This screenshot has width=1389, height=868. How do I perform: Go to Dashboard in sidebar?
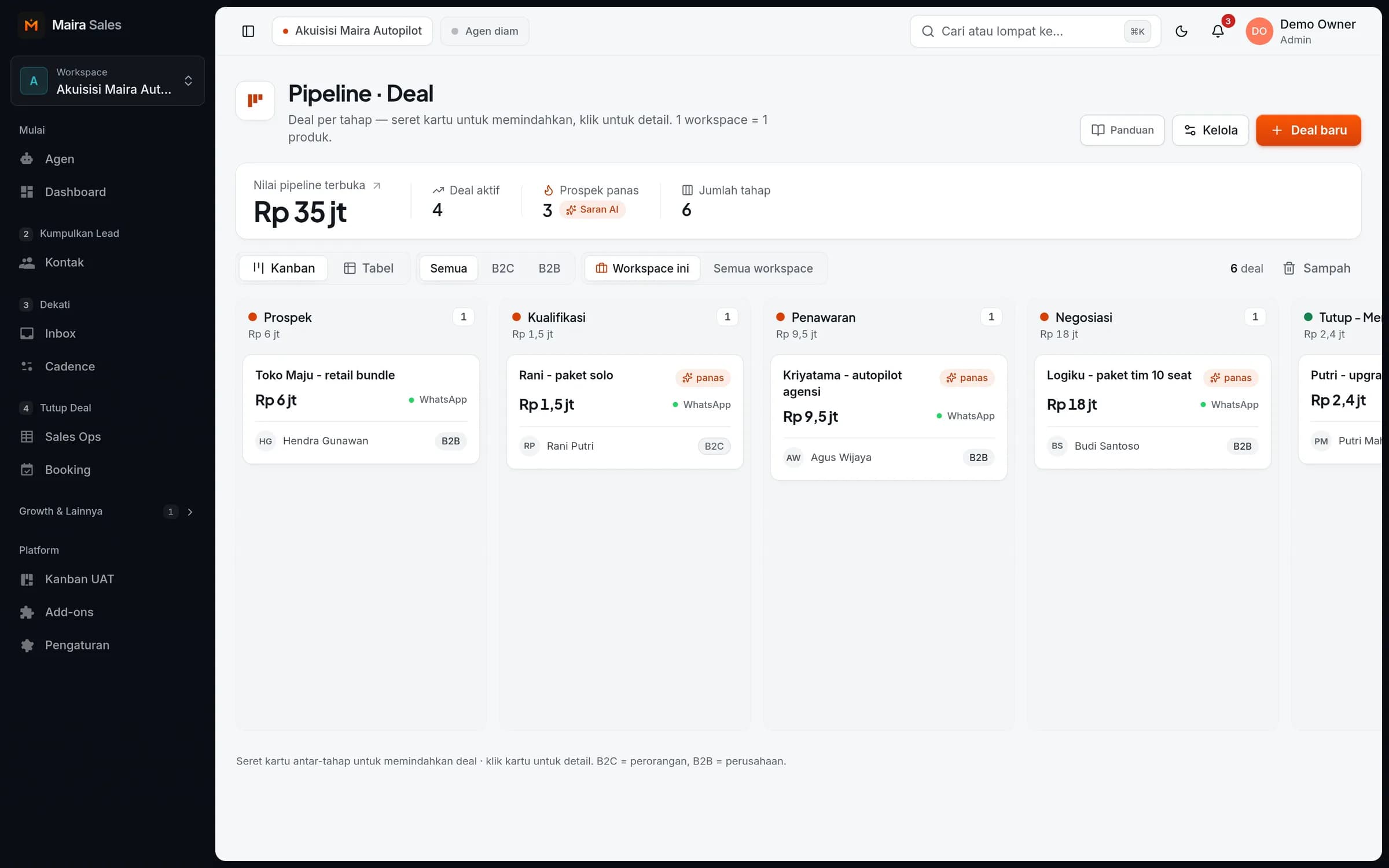108,192
